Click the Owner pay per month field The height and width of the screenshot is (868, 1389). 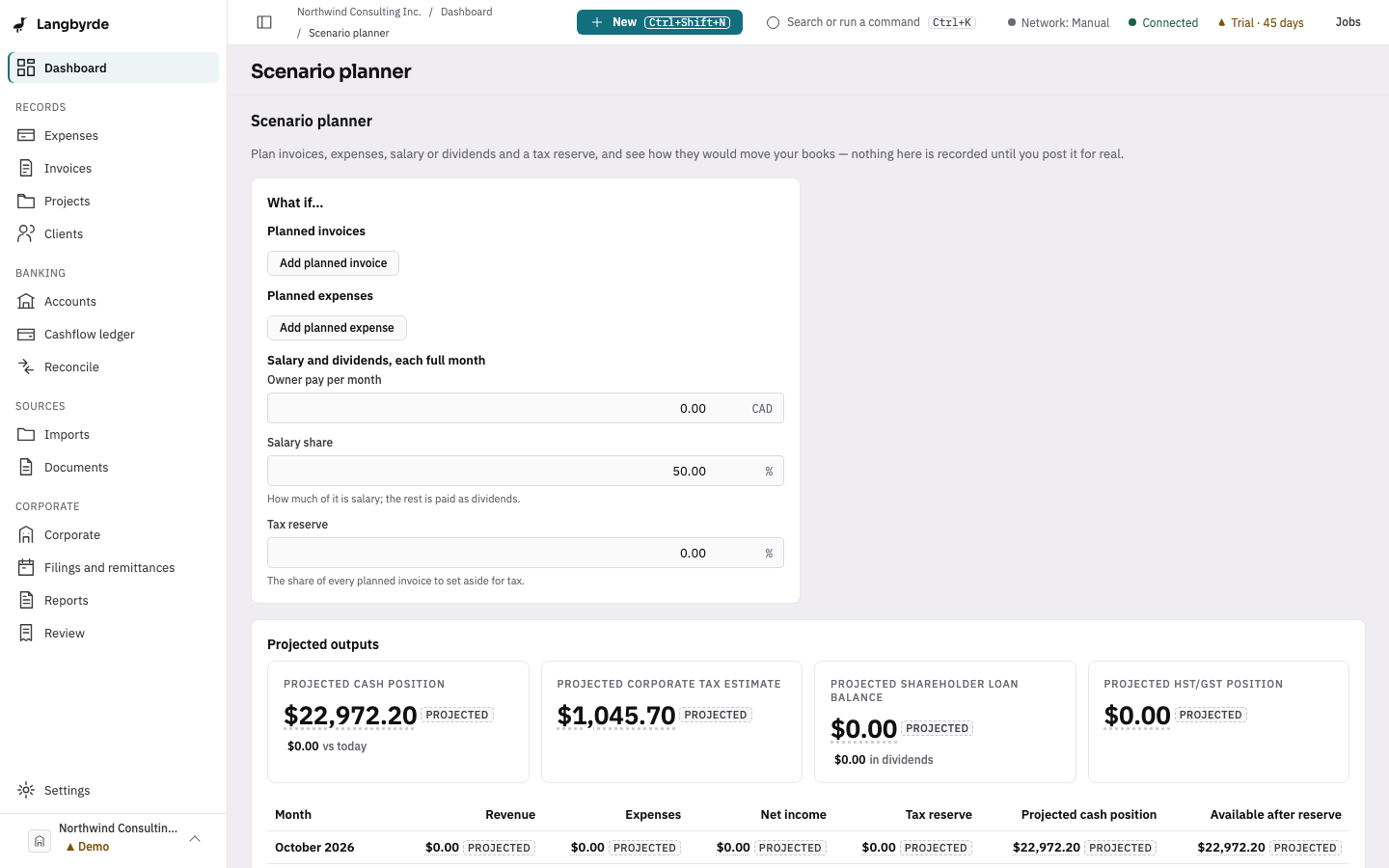point(526,408)
